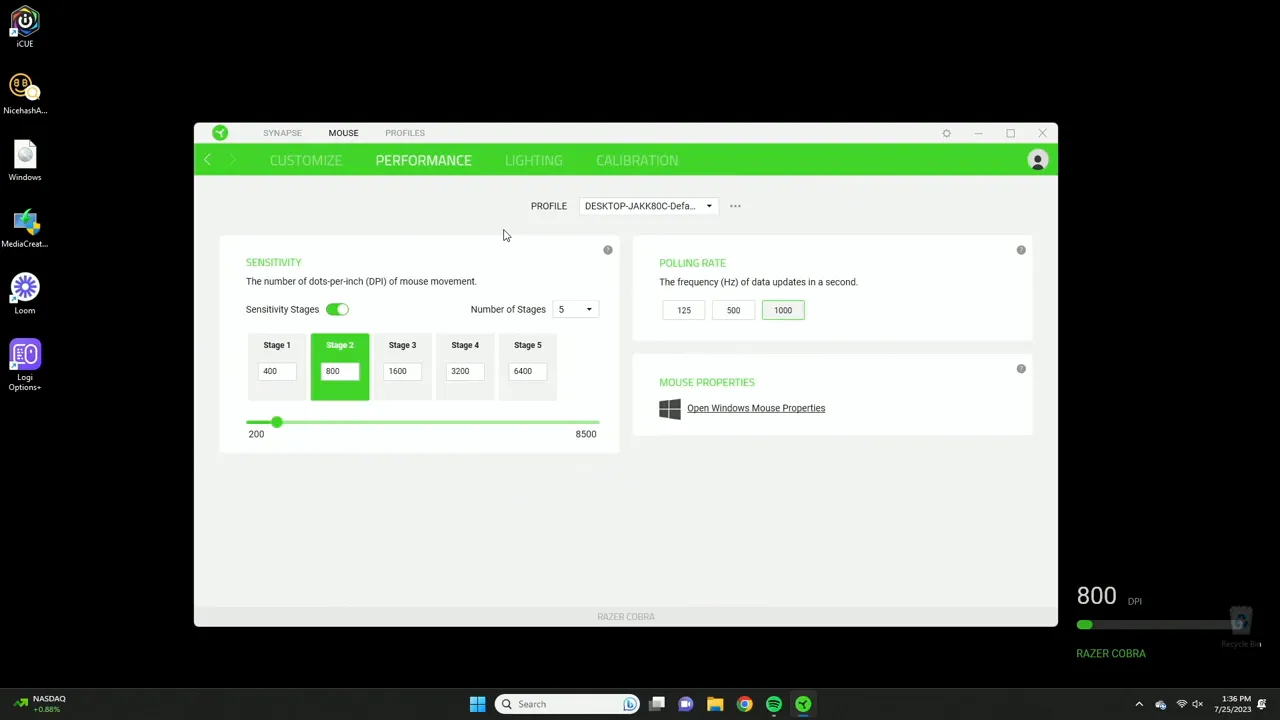Open Windows Mouse Properties link
This screenshot has width=1280, height=720.
[756, 408]
